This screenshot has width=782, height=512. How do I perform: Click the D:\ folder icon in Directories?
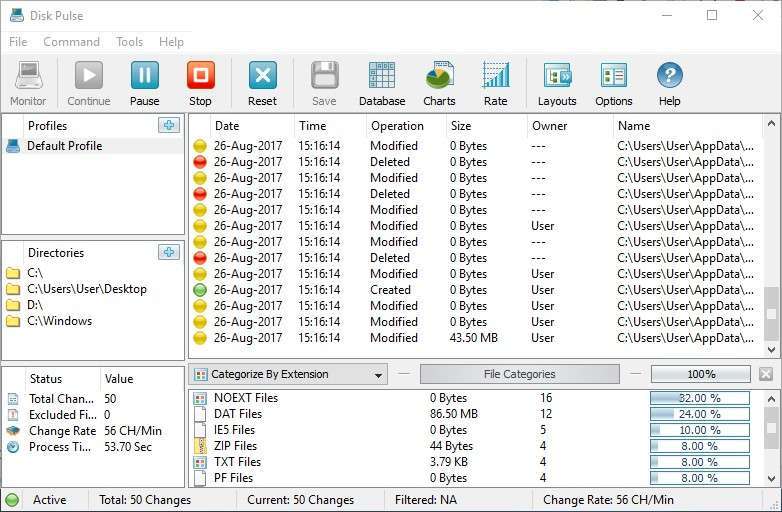[13, 305]
